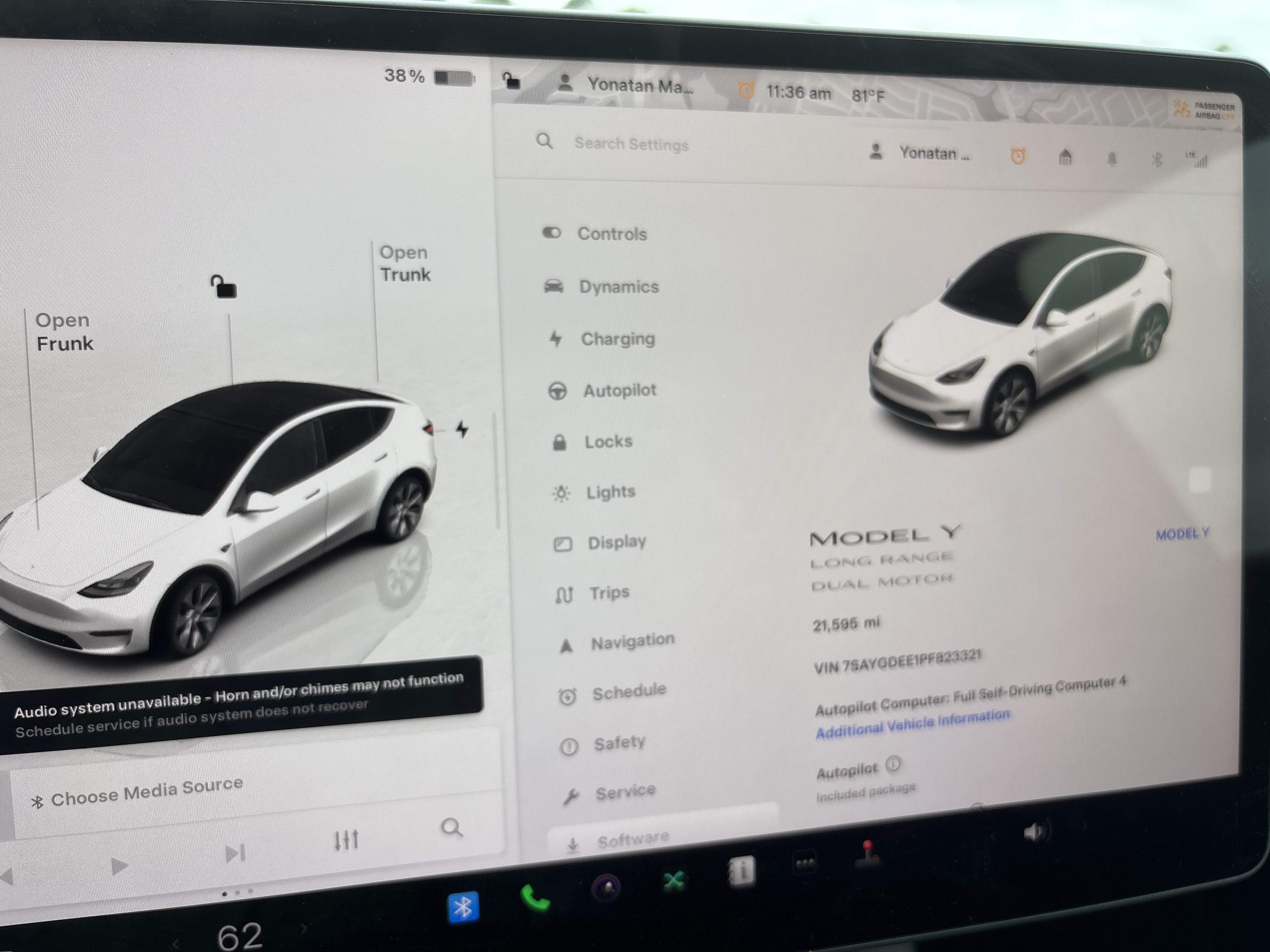This screenshot has height=952, width=1270.
Task: Play media with the play button
Action: [119, 865]
